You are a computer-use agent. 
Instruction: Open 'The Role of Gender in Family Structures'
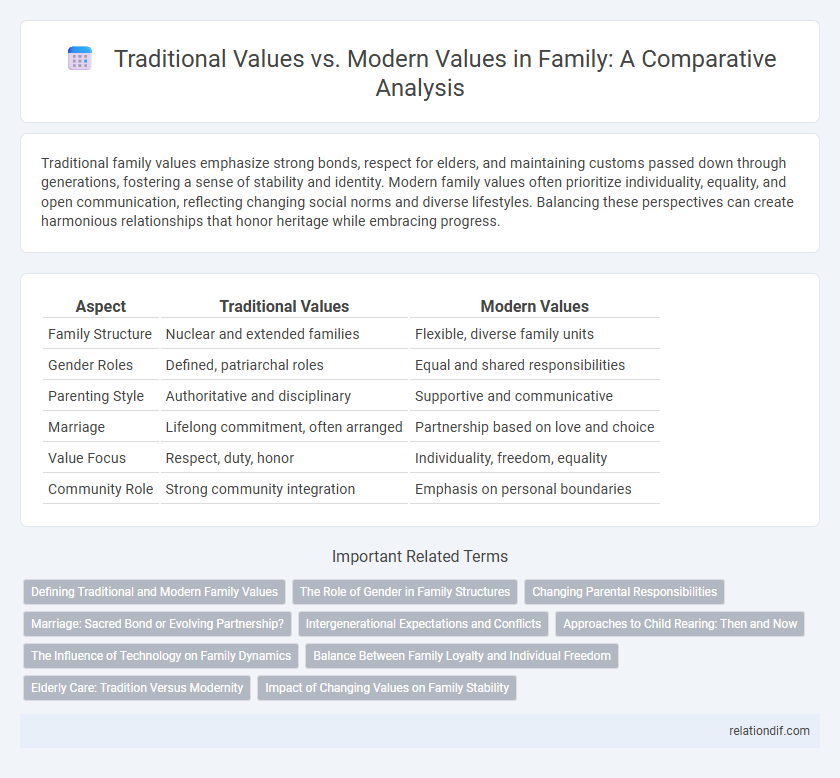coord(404,591)
